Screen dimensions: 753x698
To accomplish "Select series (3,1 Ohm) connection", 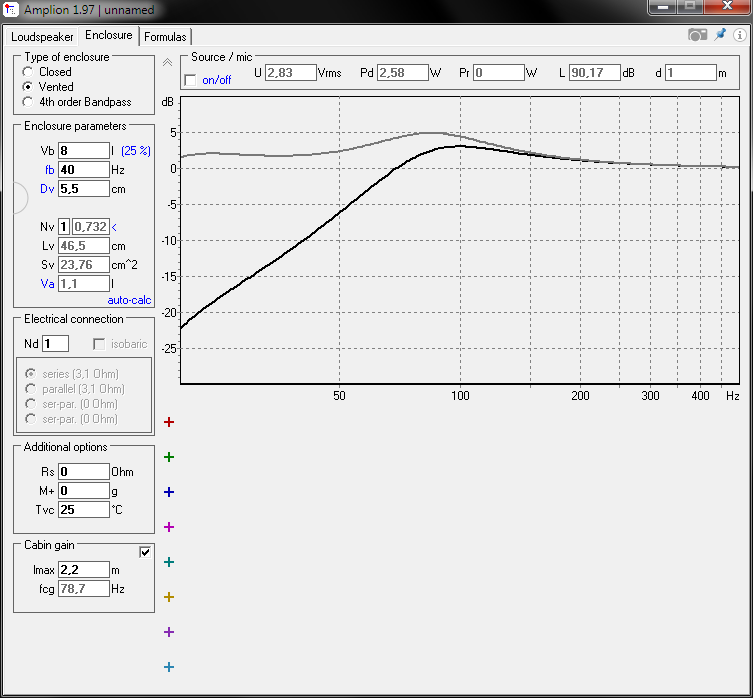I will pyautogui.click(x=31, y=374).
